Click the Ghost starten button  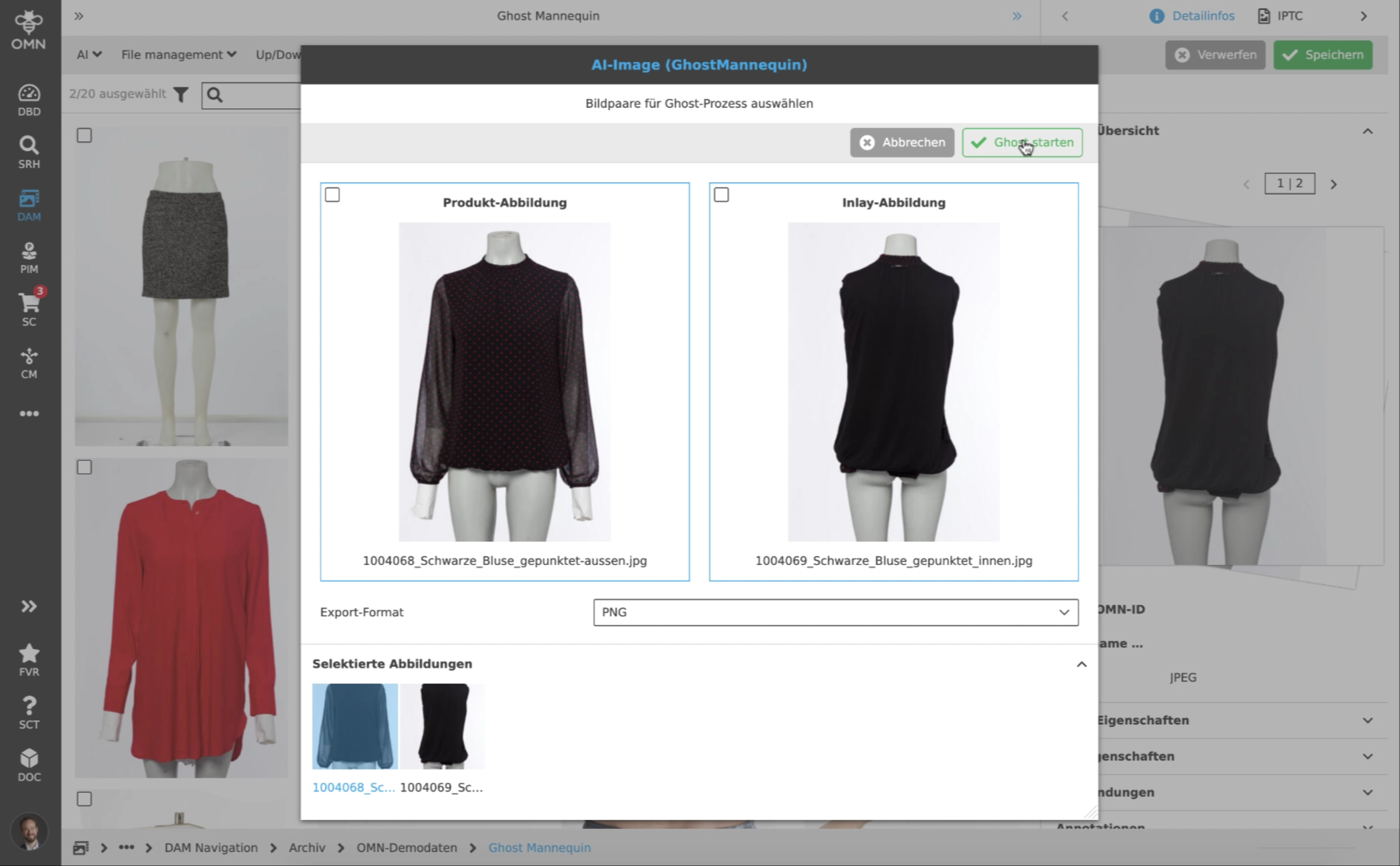(x=1022, y=143)
